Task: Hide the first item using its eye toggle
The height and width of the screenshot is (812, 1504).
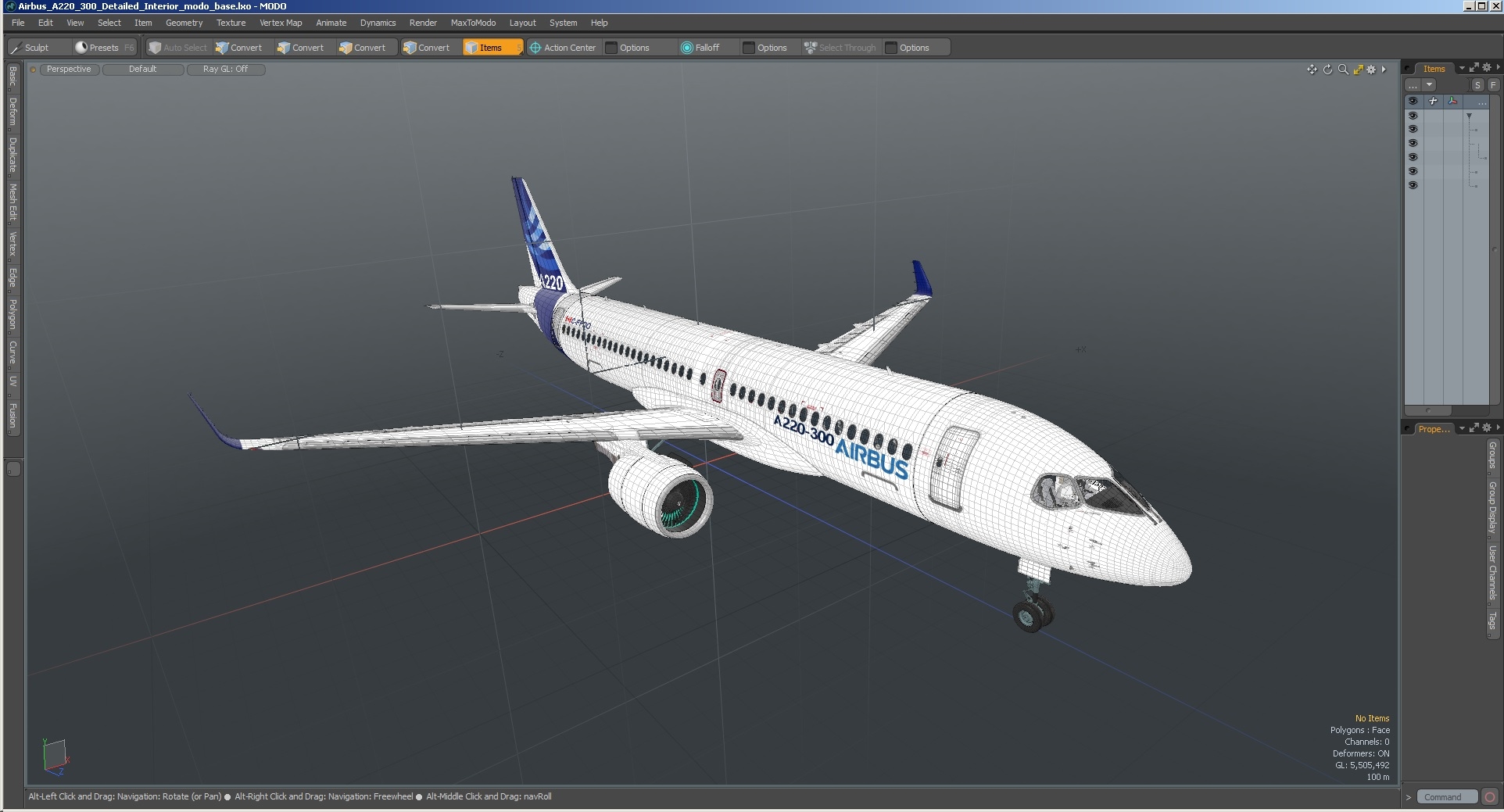Action: (1413, 116)
